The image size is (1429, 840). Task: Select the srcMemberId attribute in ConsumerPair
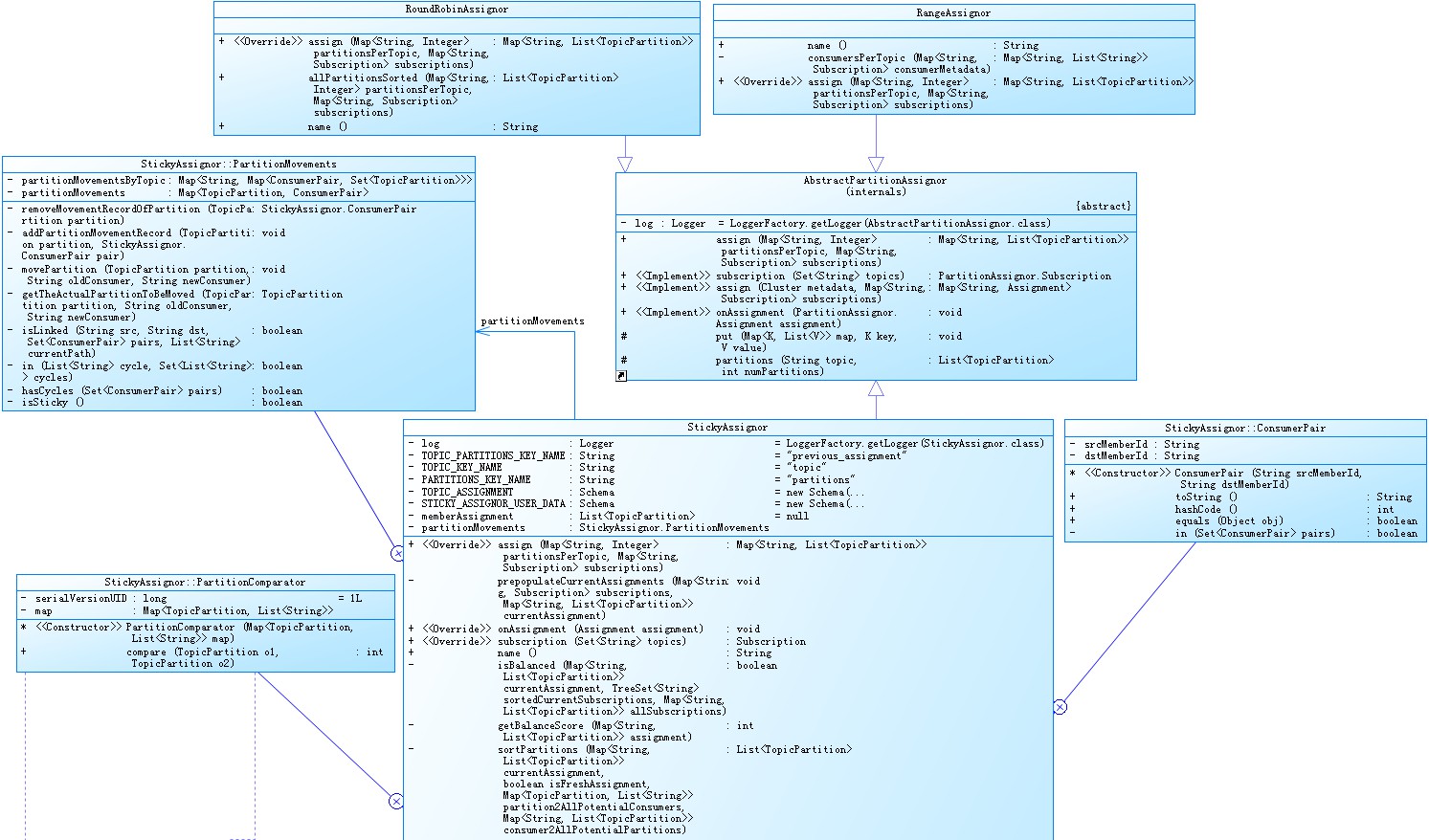pos(1134,444)
